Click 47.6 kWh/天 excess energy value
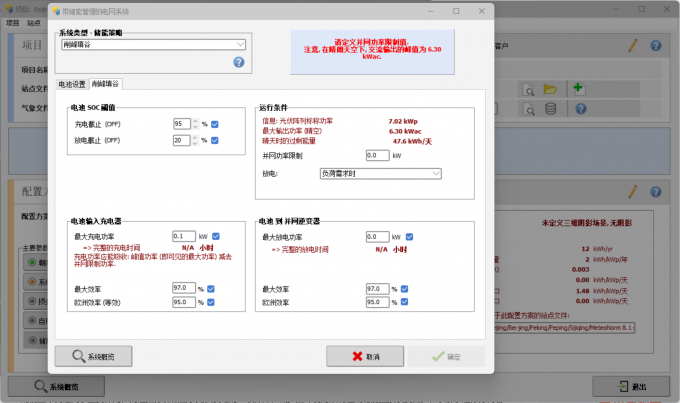Screen dimensions: 680x403 pyautogui.click(x=412, y=141)
